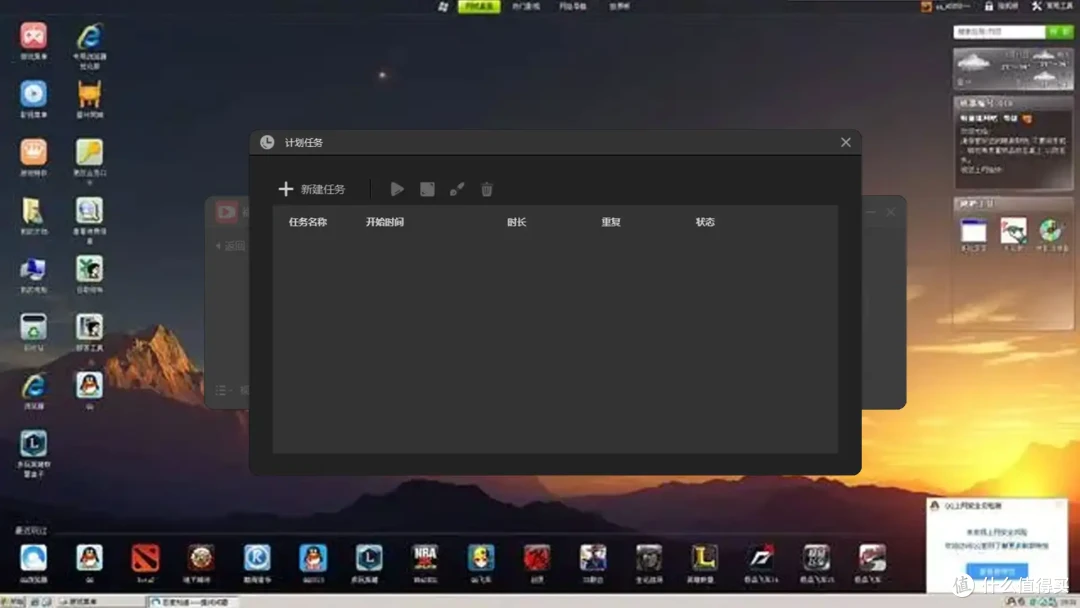
Task: Open the green disc thumbnail in right panel
Action: [x=1051, y=231]
